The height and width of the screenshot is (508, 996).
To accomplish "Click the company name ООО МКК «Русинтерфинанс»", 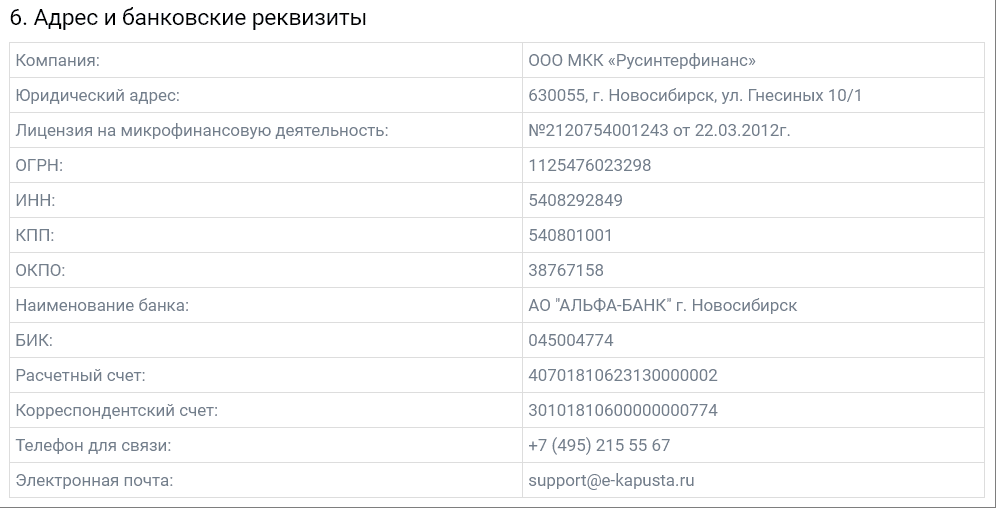I will 642,61.
